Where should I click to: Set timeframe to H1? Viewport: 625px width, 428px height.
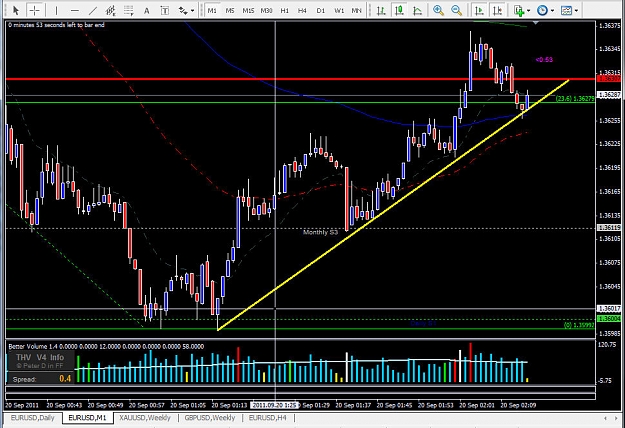click(284, 10)
